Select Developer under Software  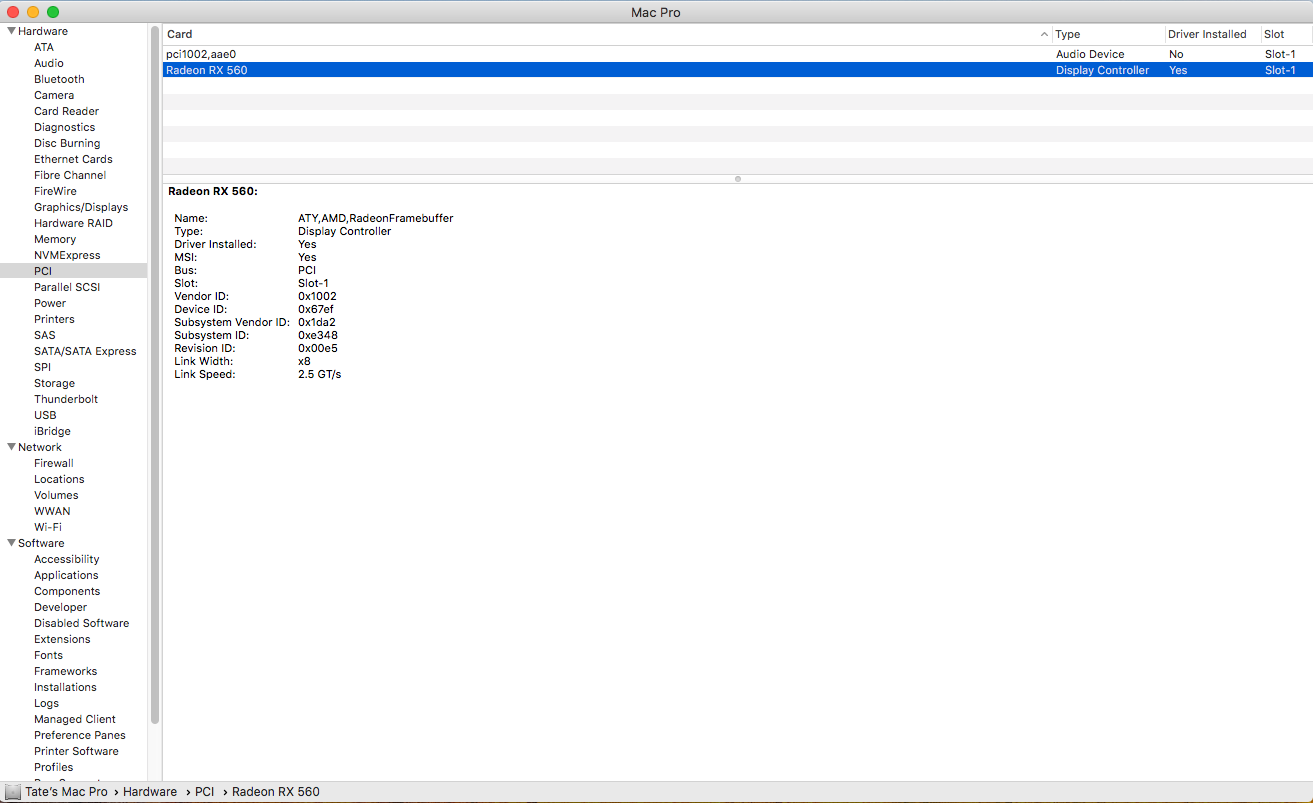coord(60,607)
